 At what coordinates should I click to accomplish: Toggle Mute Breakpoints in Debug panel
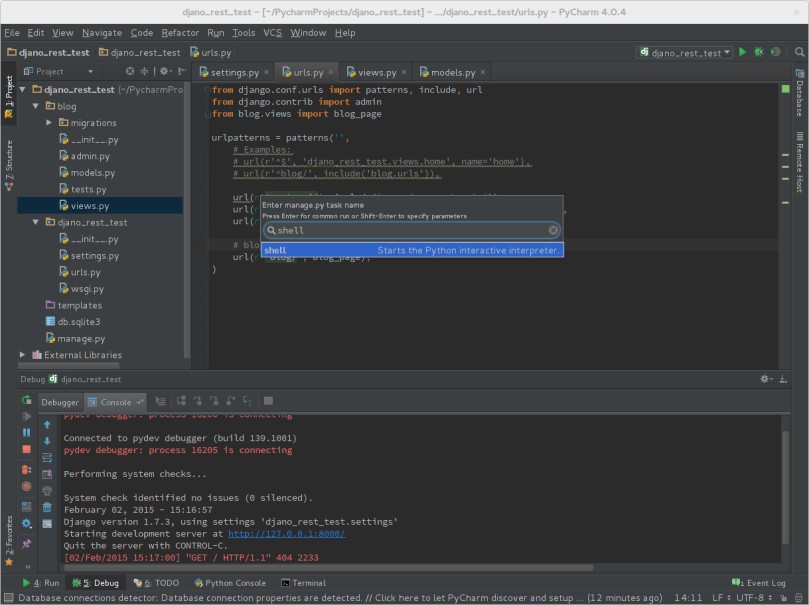pos(26,486)
